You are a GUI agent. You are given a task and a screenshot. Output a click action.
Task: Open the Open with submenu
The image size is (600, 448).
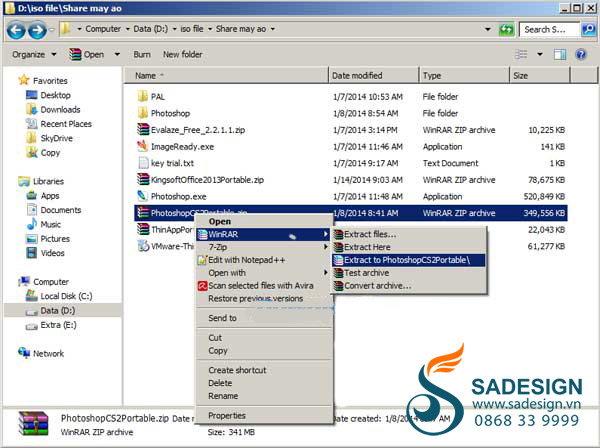click(x=263, y=272)
